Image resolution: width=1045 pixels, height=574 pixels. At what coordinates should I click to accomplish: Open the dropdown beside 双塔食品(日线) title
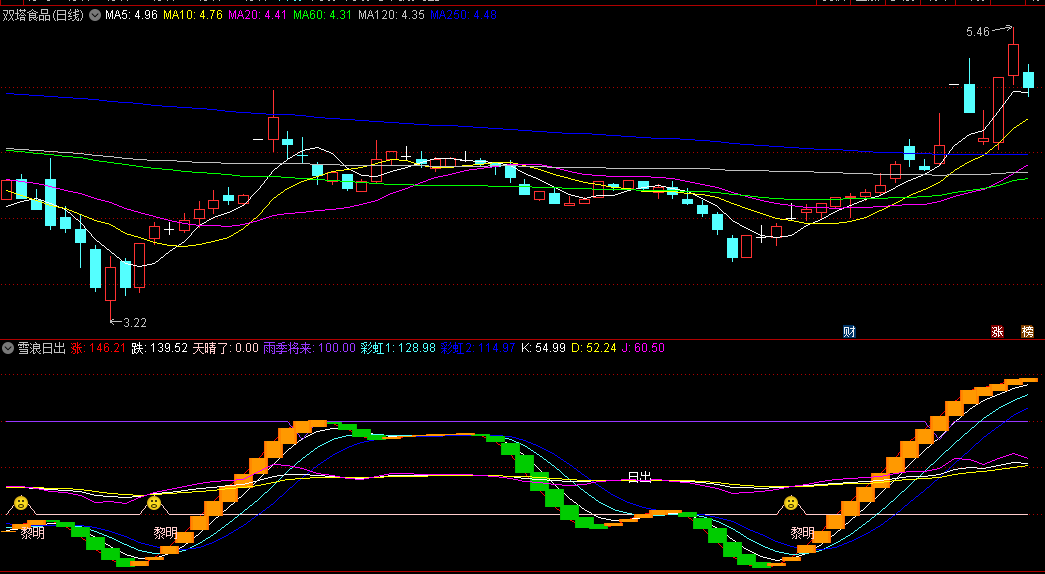coord(95,15)
